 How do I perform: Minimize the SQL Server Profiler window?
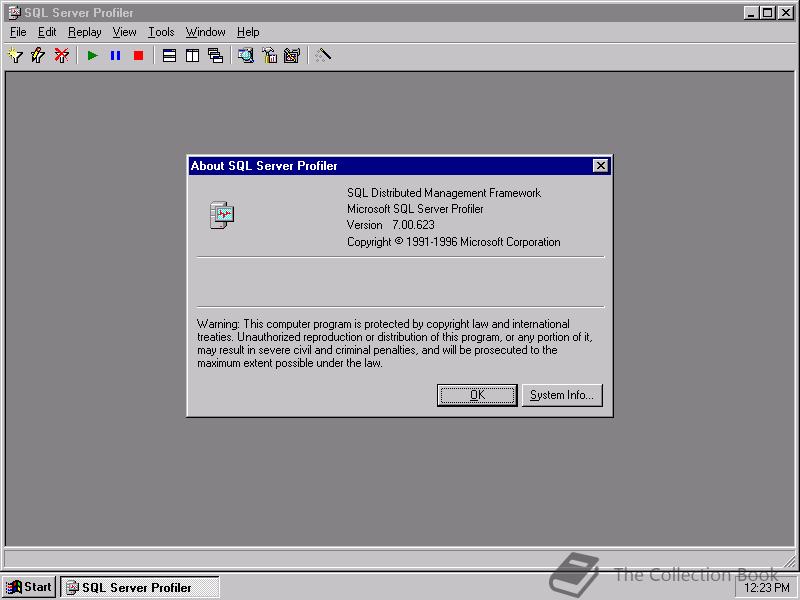coord(750,13)
